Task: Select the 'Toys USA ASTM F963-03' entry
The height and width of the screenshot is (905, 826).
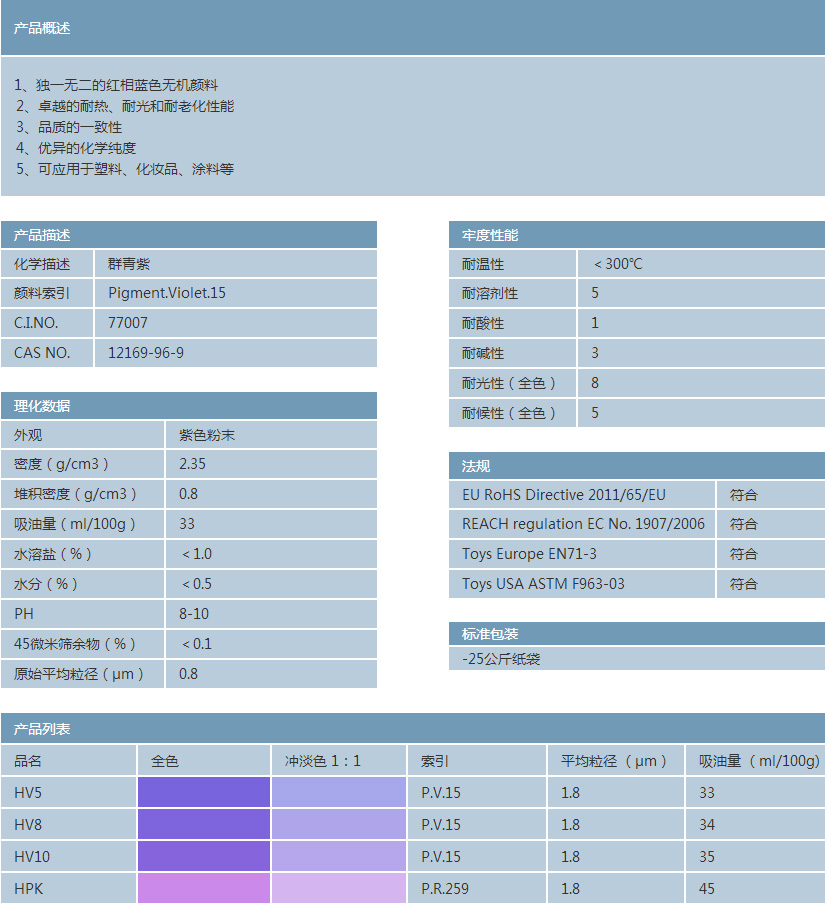Action: (x=543, y=584)
